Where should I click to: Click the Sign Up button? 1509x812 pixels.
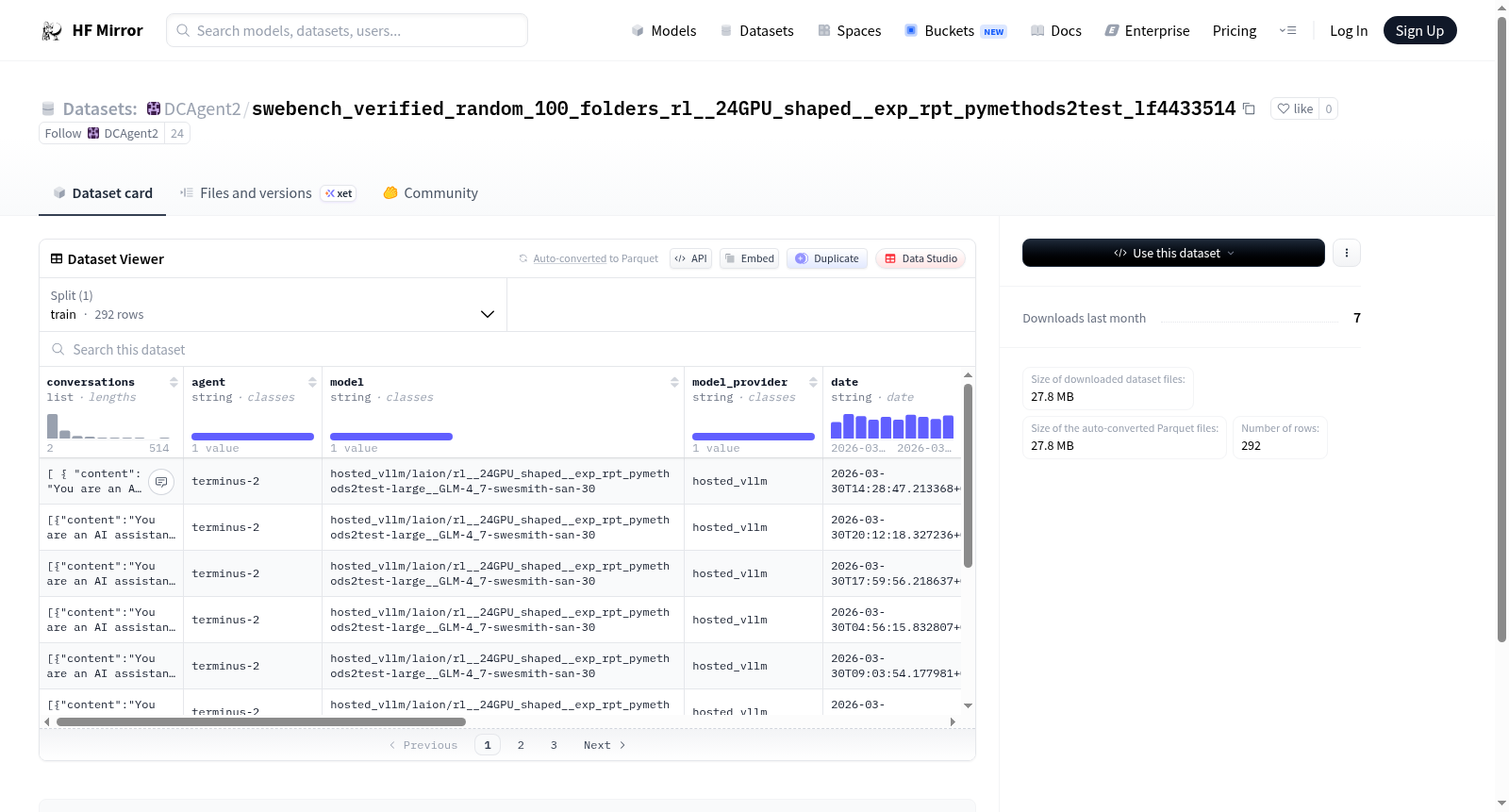click(x=1419, y=30)
